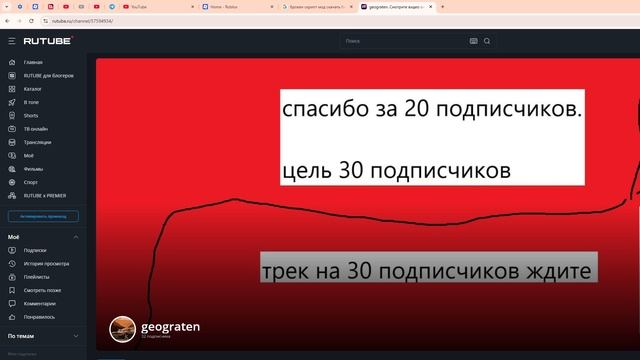Go back with browser back arrow
The image size is (640, 360).
[7, 21]
